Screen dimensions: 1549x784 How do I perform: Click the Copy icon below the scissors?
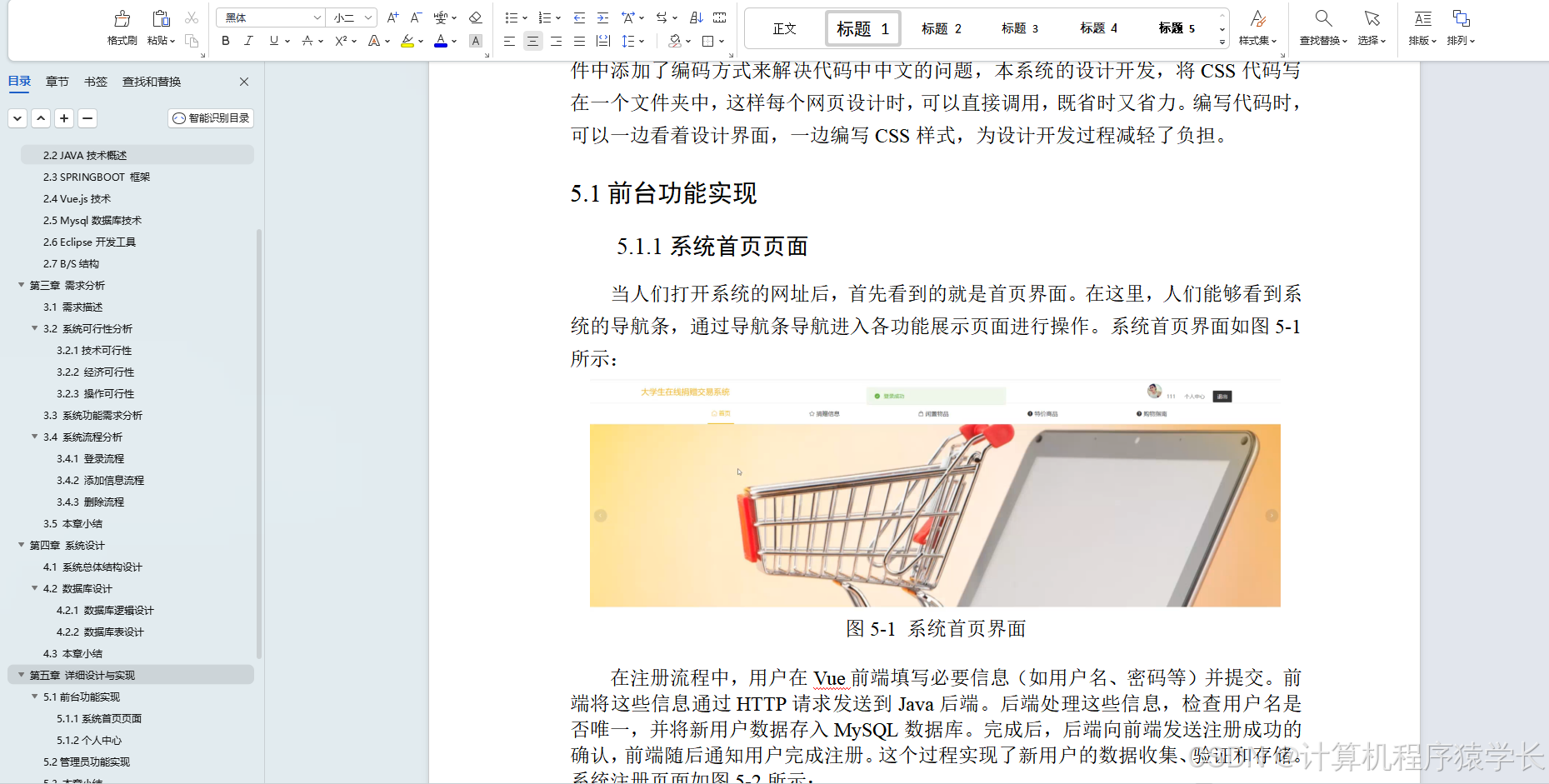click(x=192, y=41)
